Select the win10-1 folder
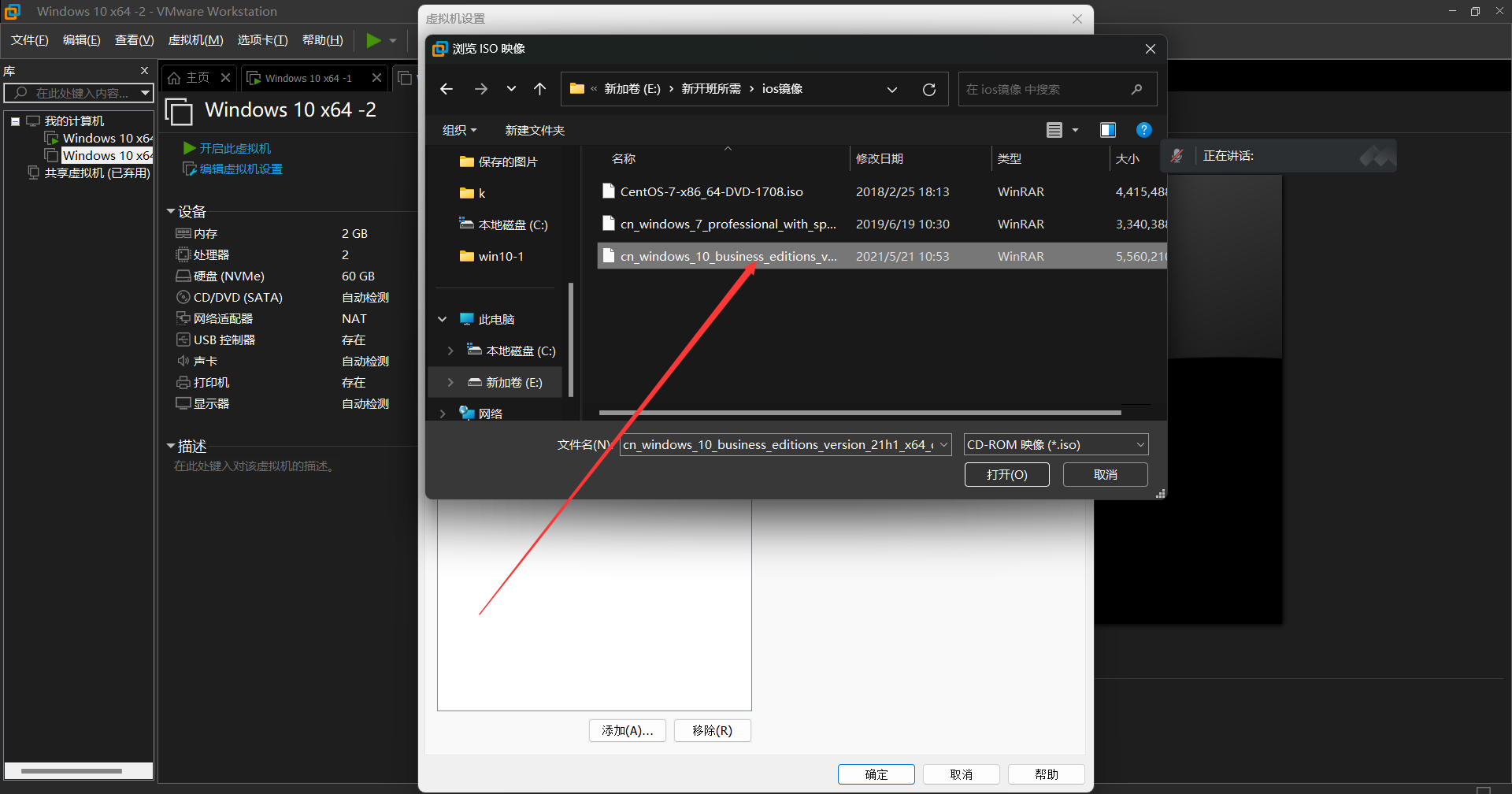The image size is (1512, 794). (x=492, y=256)
